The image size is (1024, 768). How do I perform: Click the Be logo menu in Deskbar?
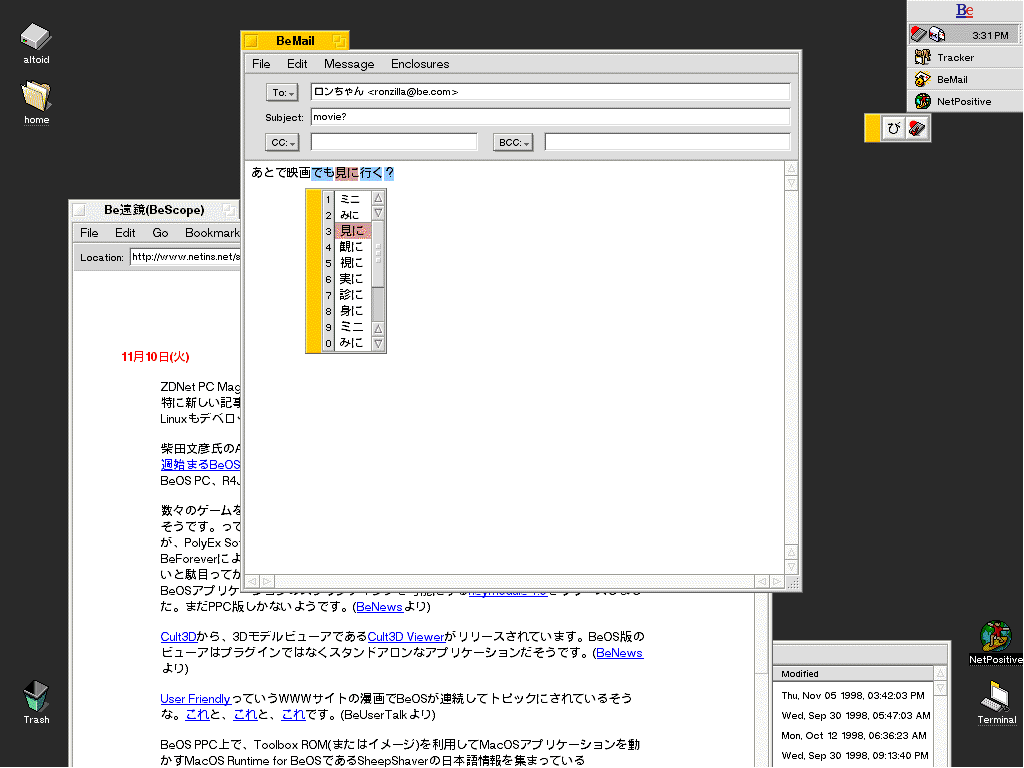tap(964, 11)
